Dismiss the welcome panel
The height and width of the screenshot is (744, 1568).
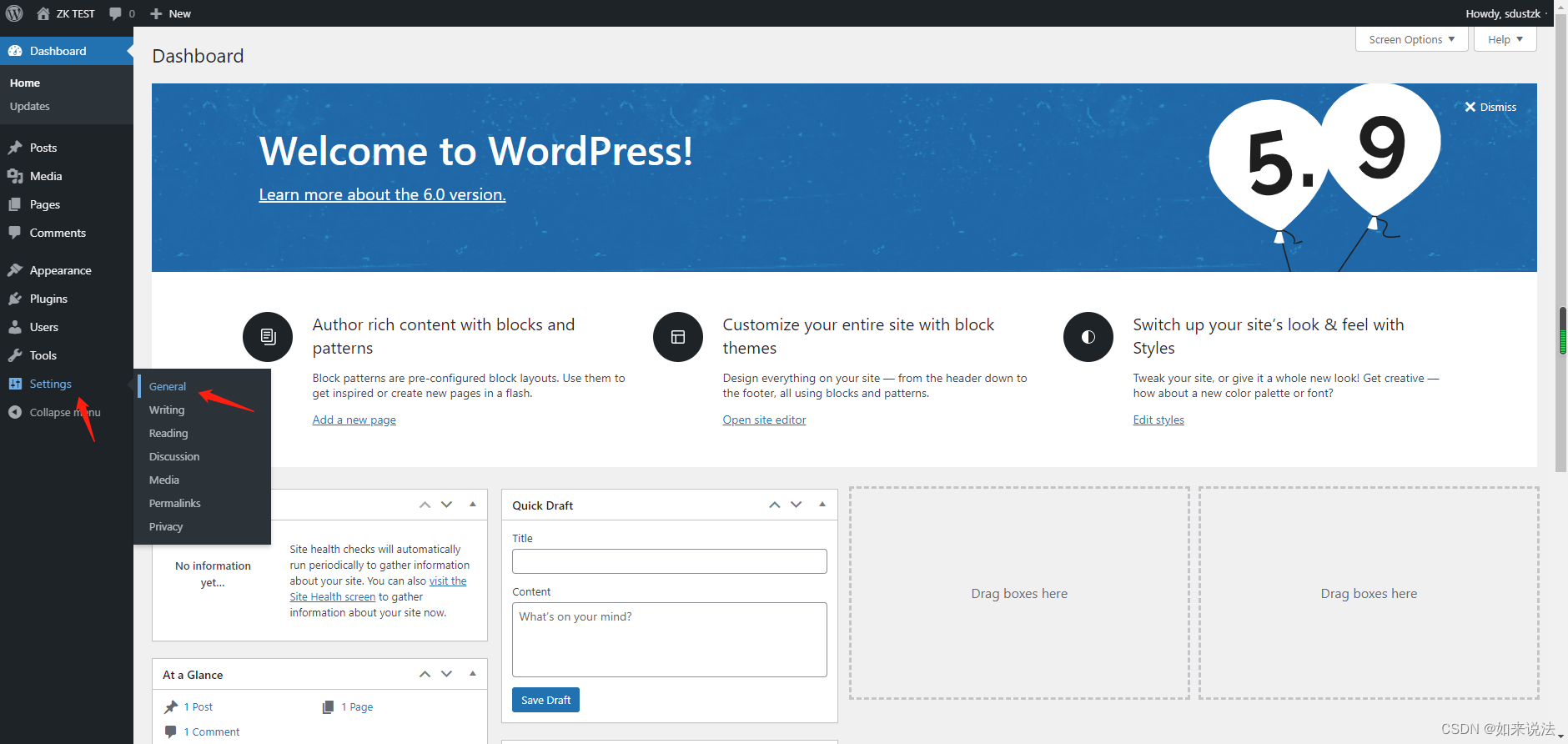coord(1490,107)
